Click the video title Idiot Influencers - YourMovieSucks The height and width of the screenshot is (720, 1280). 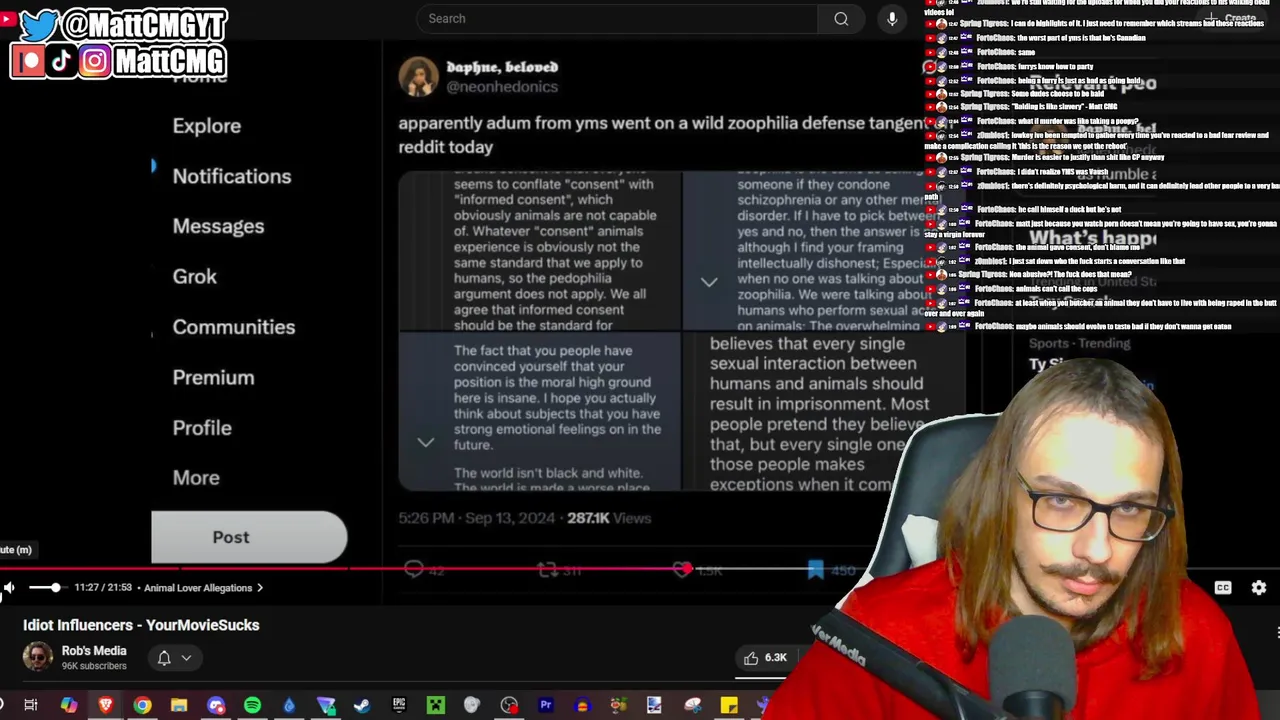point(141,625)
